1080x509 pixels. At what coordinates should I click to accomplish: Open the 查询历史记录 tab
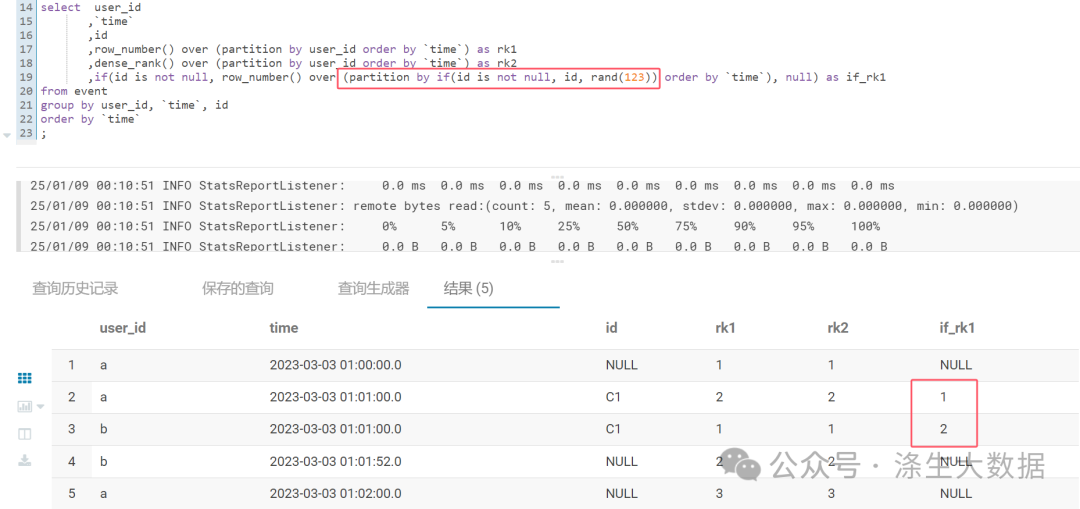click(75, 289)
